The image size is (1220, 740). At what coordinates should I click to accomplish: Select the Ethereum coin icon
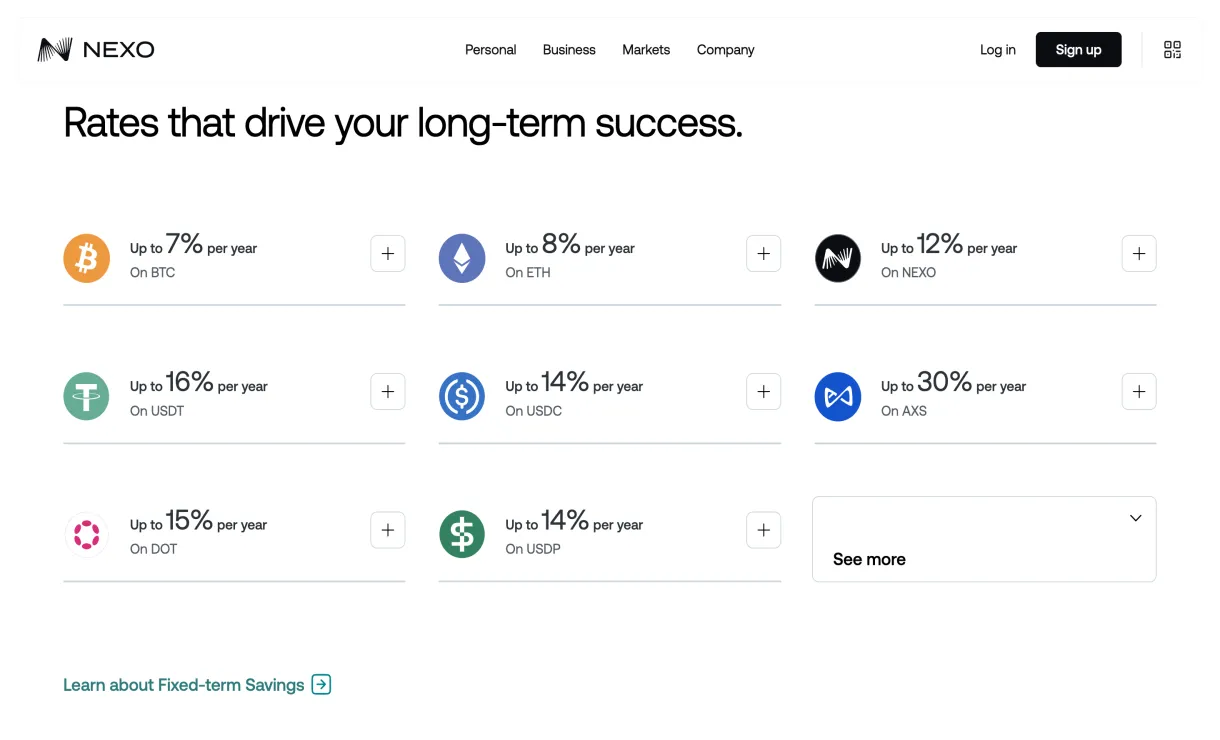462,258
